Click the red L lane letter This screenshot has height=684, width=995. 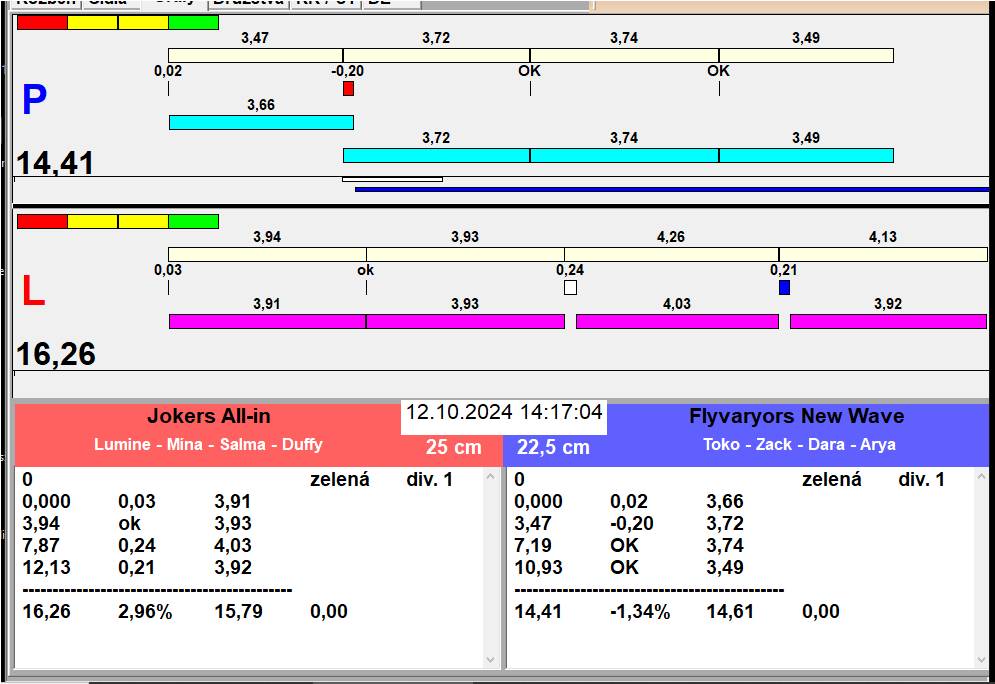point(33,292)
